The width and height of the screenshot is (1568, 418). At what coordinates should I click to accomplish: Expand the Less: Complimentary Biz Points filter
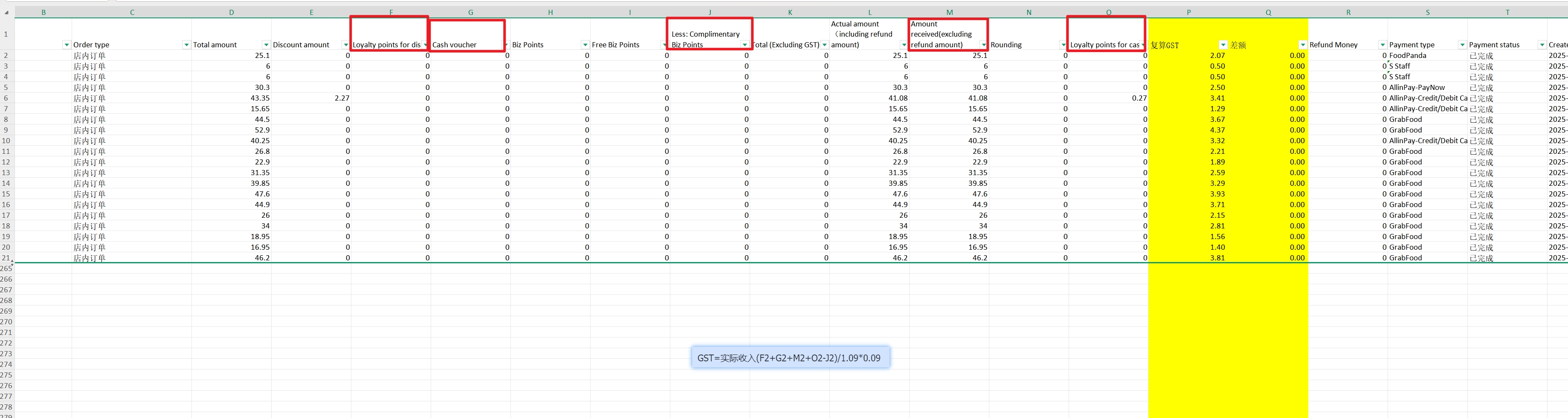pos(745,45)
